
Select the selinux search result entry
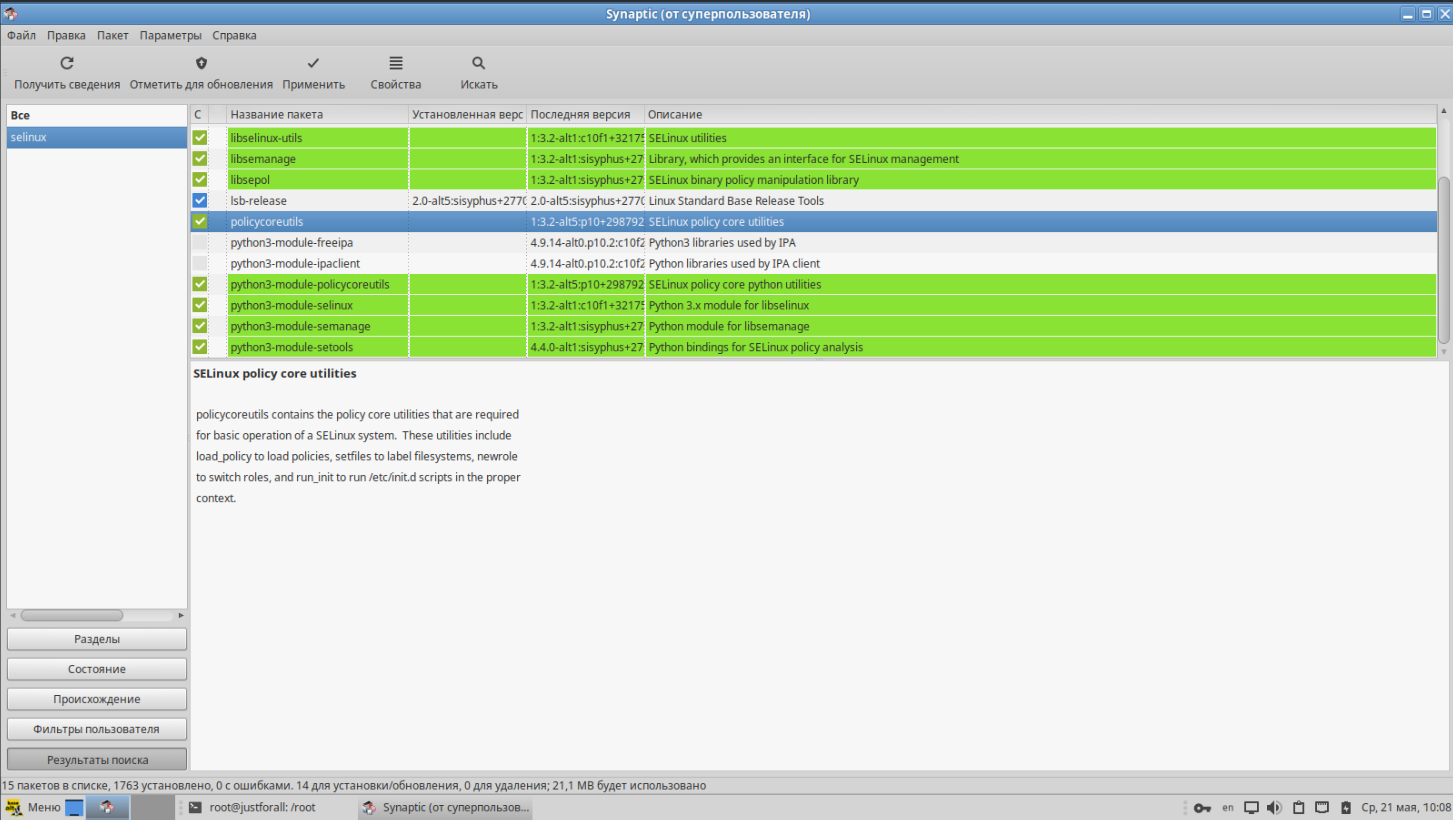(x=97, y=137)
